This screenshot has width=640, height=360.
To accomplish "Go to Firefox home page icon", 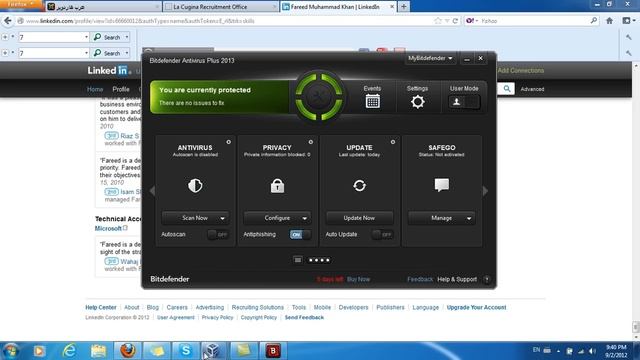I will 609,21.
